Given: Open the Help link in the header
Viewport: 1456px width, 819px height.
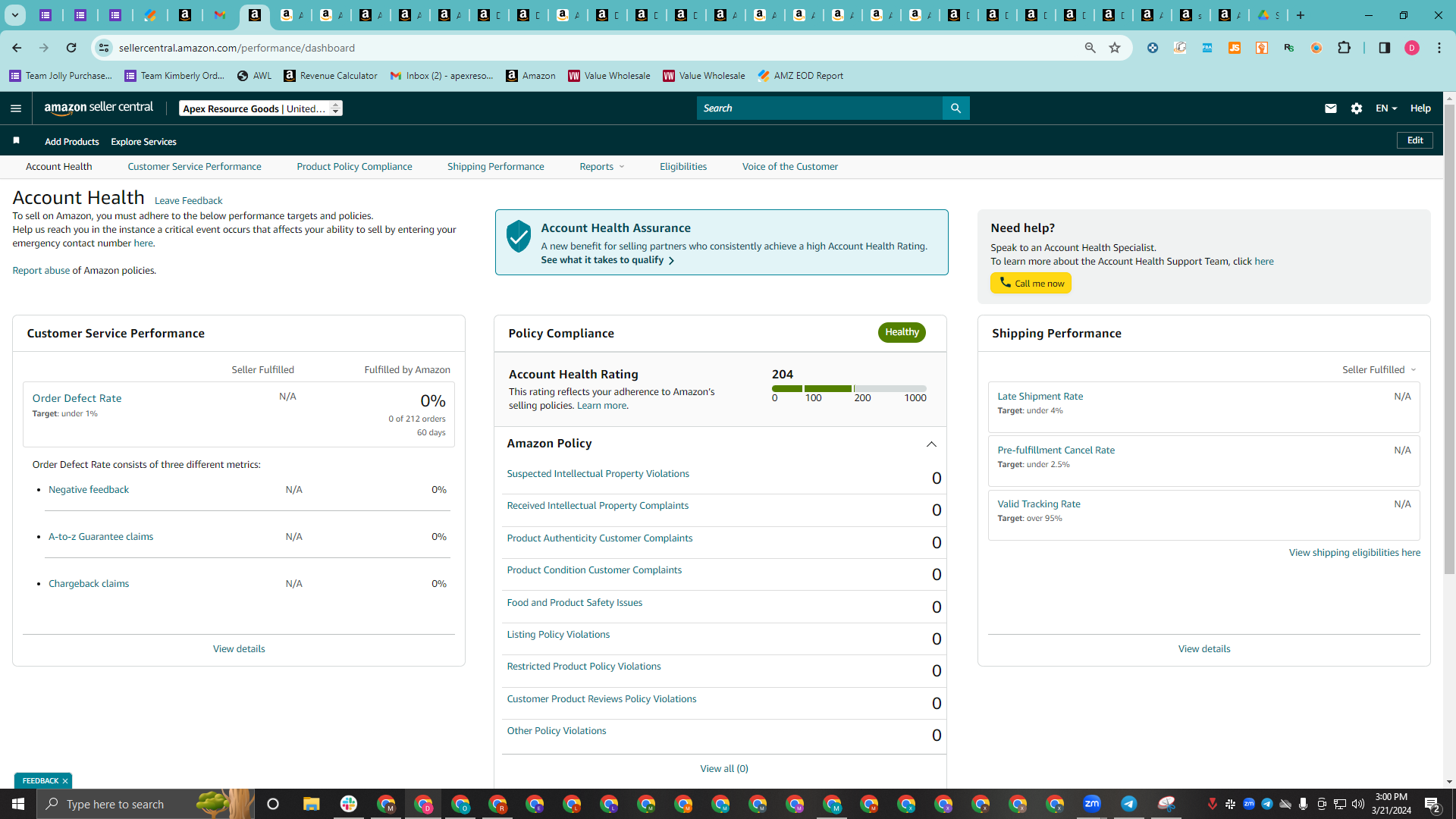Looking at the screenshot, I should click(x=1420, y=108).
